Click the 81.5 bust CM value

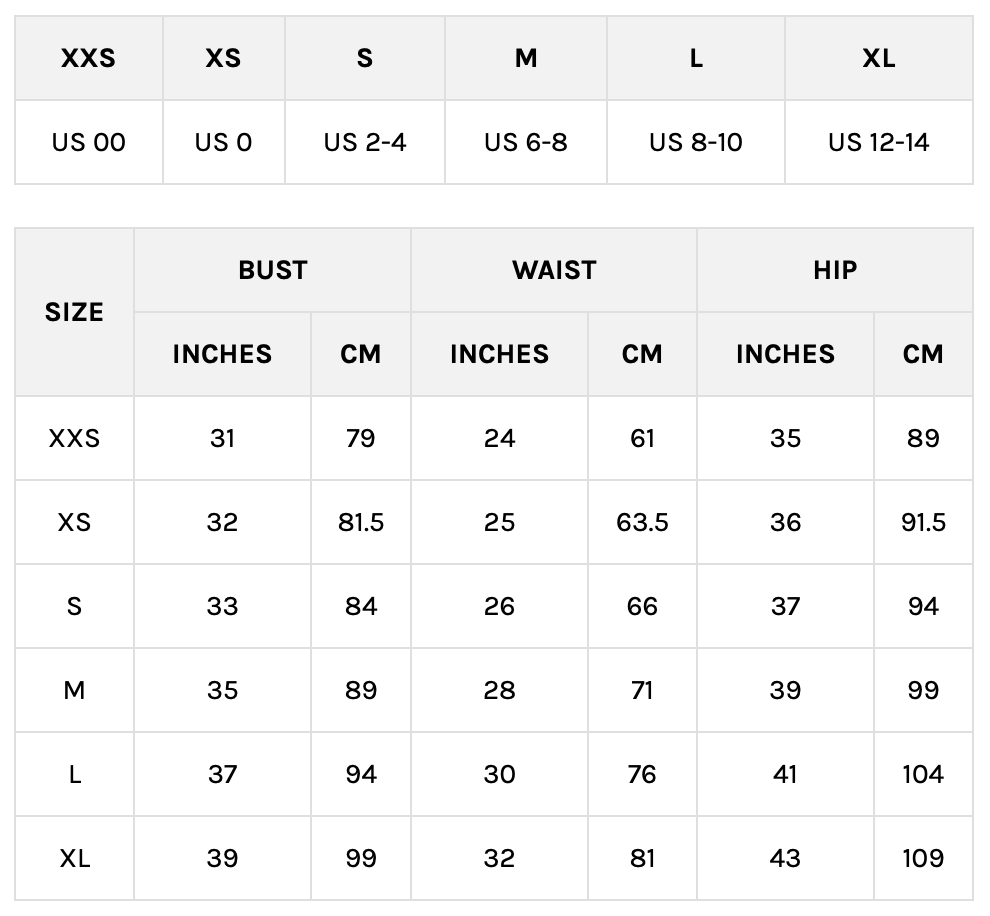coord(360,522)
